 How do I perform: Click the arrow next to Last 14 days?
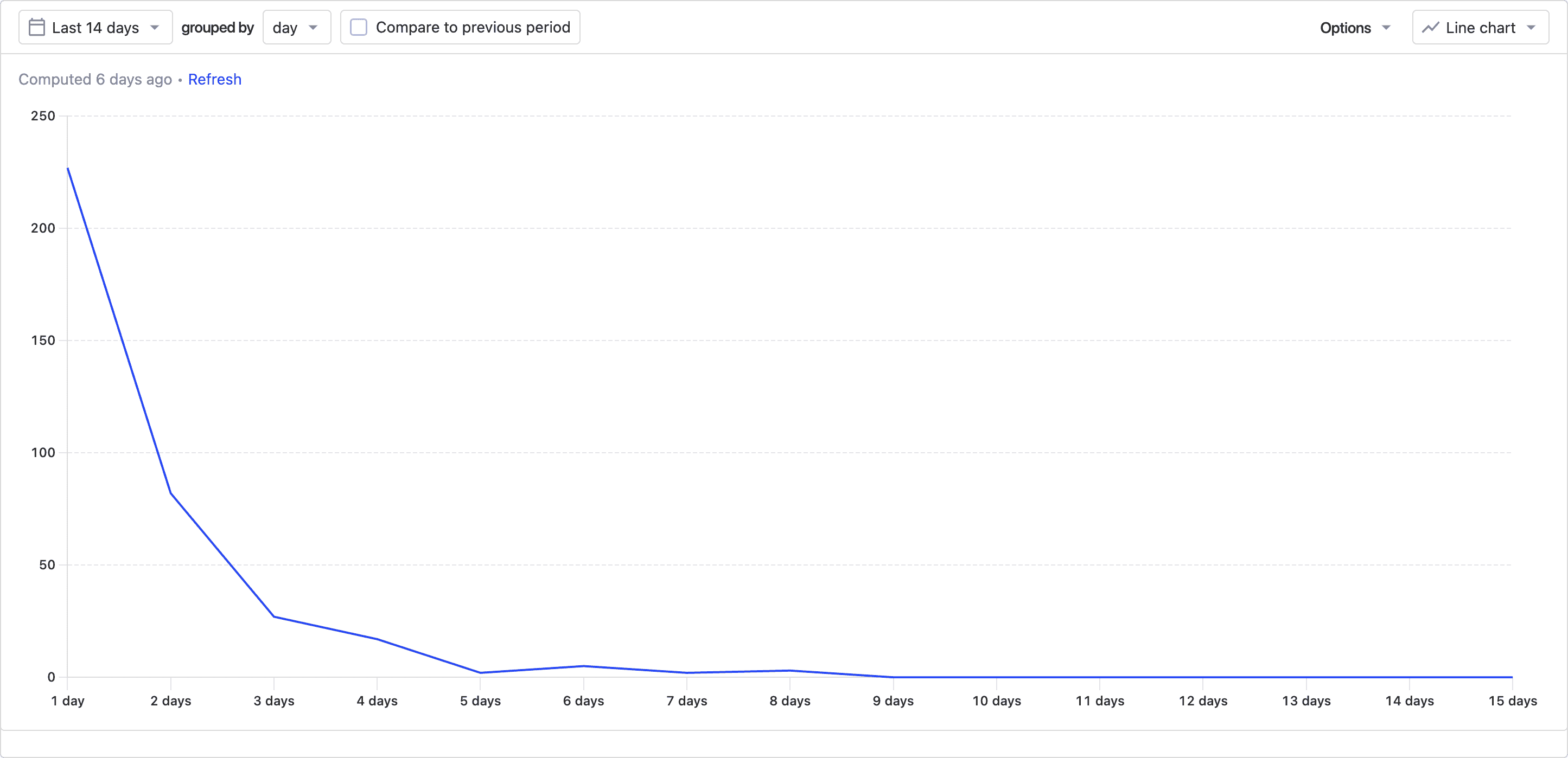click(x=155, y=27)
